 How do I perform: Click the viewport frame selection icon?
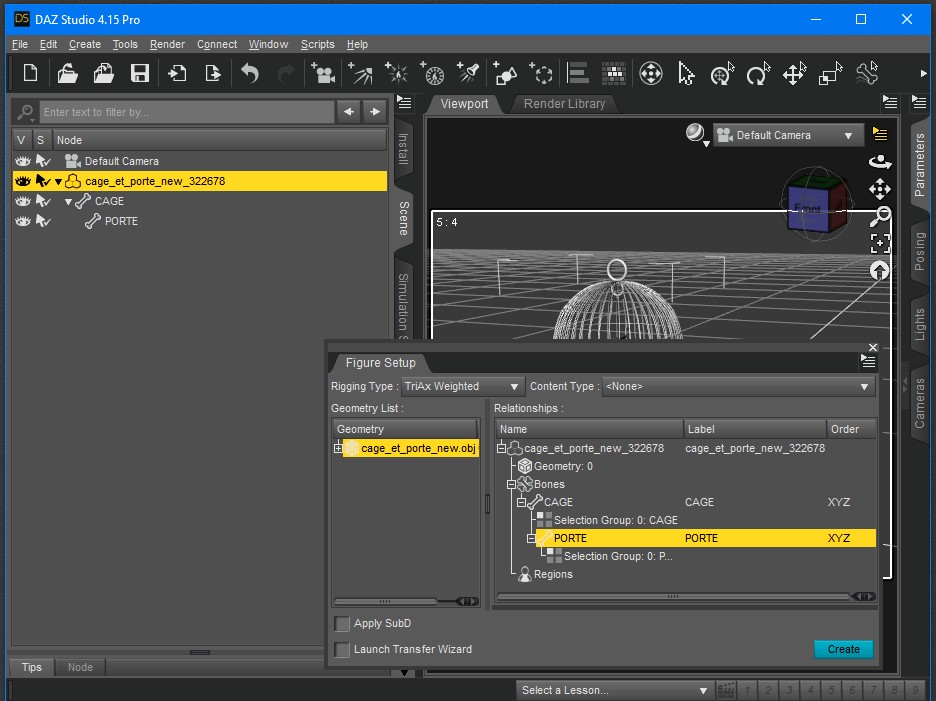pos(880,244)
